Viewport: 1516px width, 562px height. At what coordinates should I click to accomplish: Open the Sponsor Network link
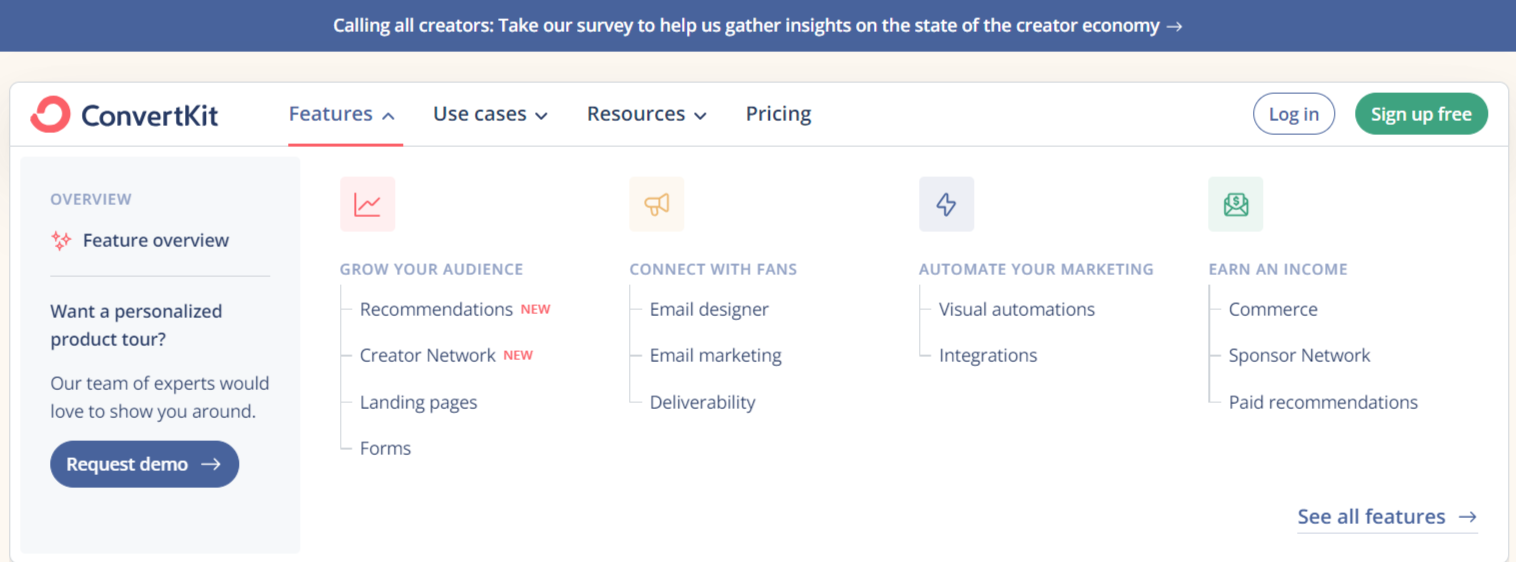tap(1299, 355)
